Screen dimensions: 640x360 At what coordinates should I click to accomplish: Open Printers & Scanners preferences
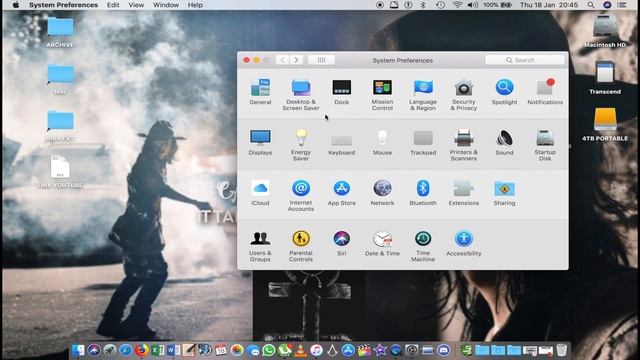[464, 145]
